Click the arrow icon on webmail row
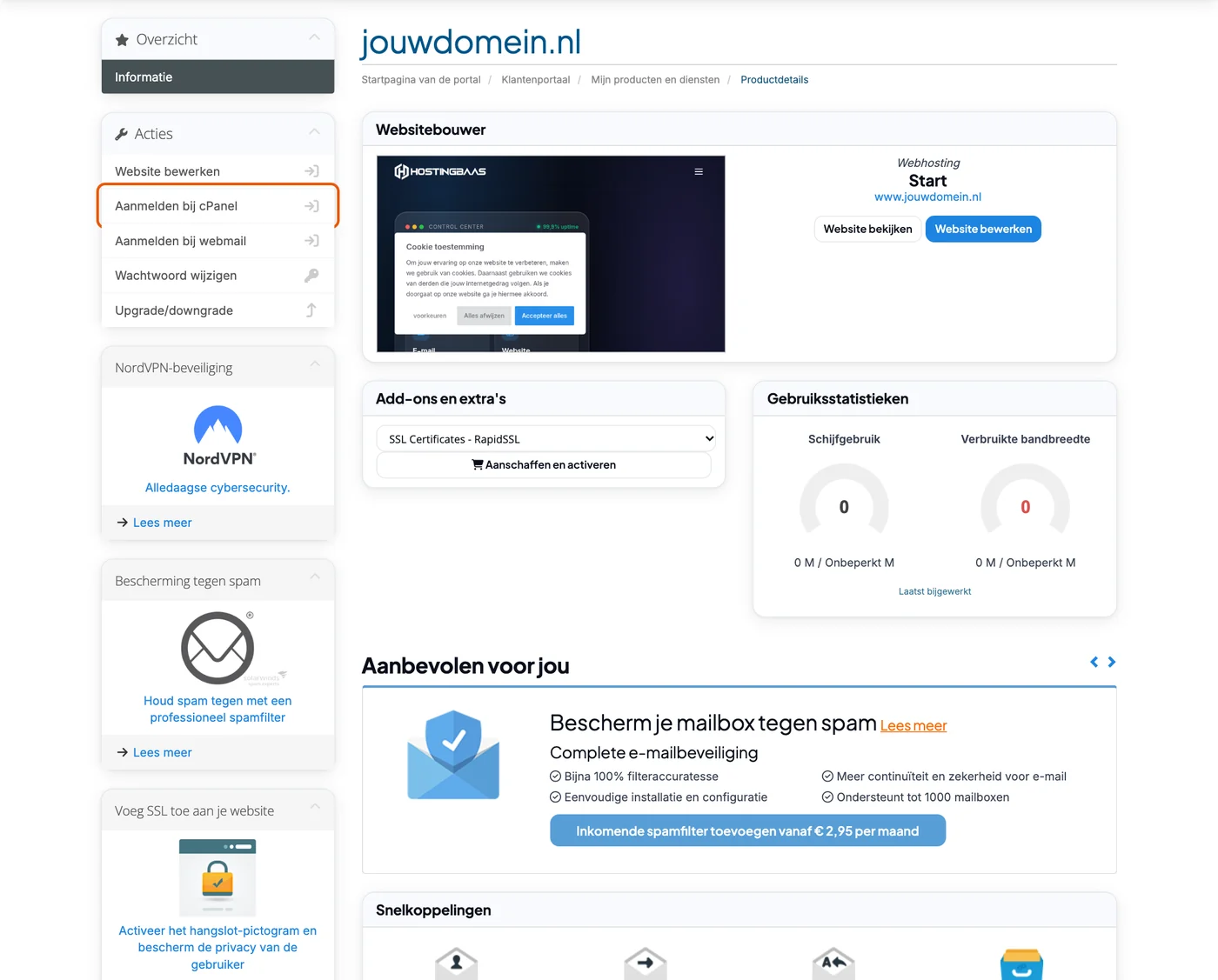 click(x=311, y=241)
